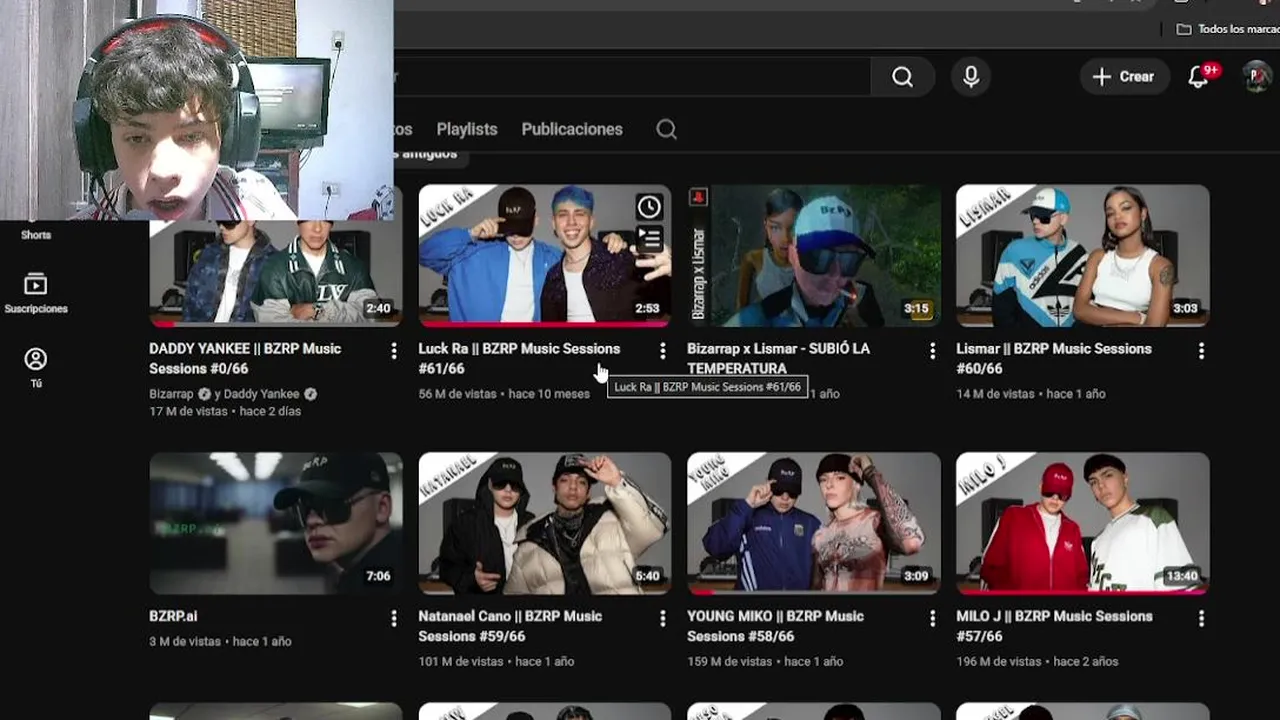Search within channel using magnifier icon
The width and height of the screenshot is (1280, 720).
[666, 129]
